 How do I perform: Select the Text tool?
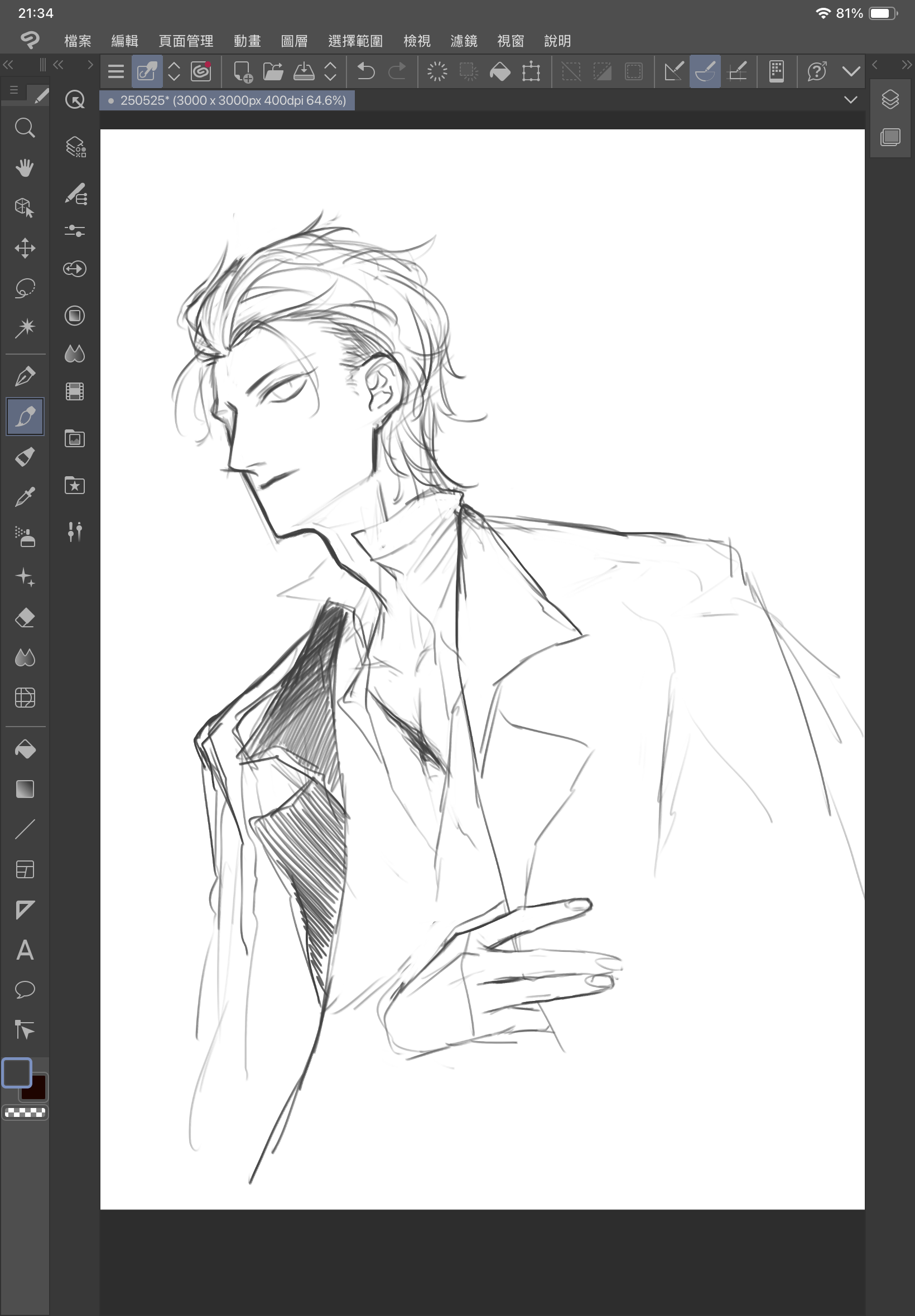point(25,950)
